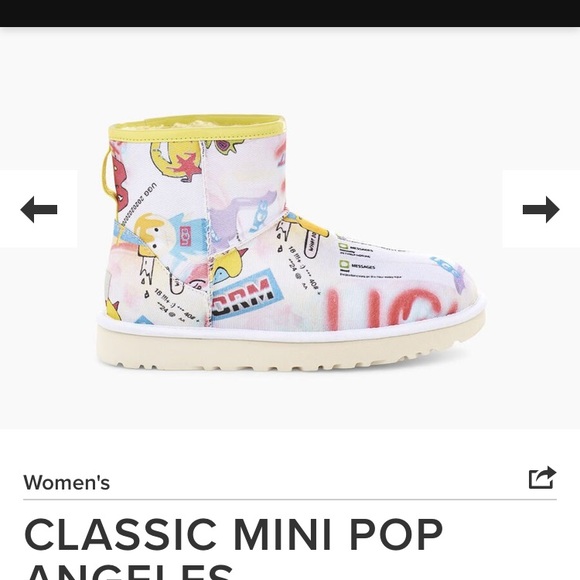Click the yellow heel pull loop

point(108,174)
